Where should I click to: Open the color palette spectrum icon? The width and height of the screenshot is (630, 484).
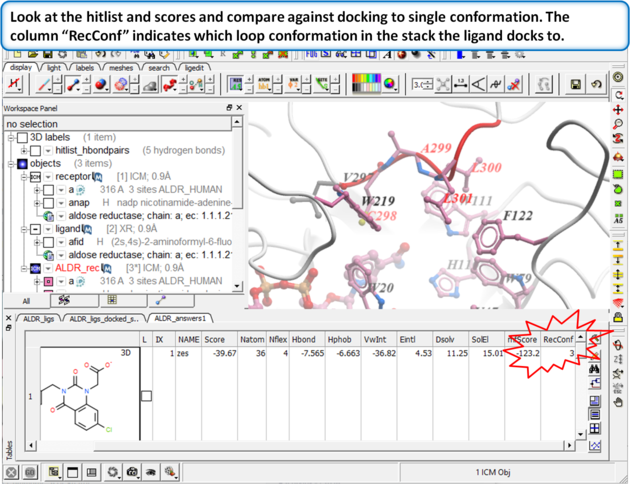(x=369, y=85)
